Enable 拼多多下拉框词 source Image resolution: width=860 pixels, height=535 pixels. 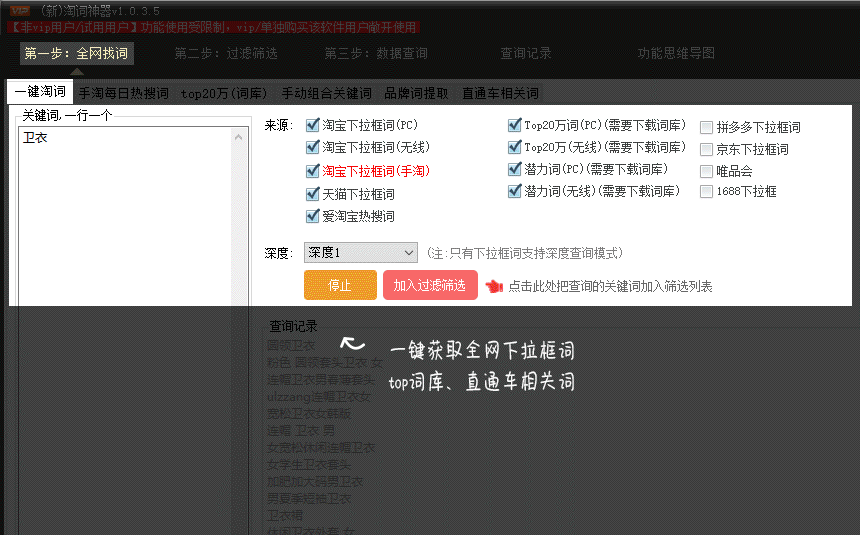click(706, 128)
